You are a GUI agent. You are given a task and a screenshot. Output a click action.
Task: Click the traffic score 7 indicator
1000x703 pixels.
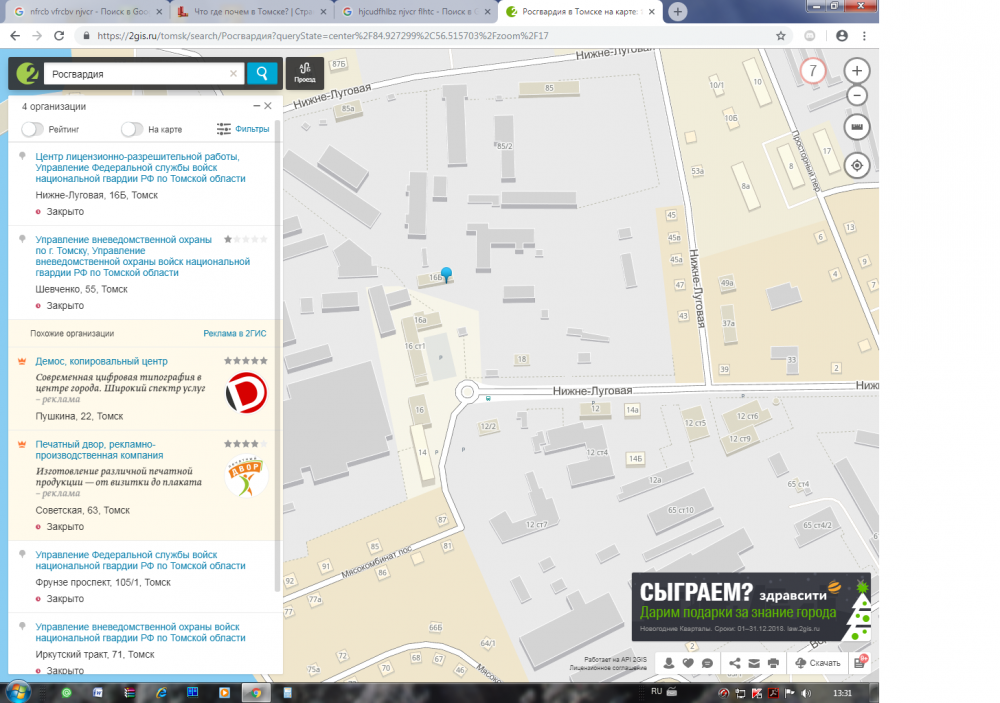[x=813, y=71]
